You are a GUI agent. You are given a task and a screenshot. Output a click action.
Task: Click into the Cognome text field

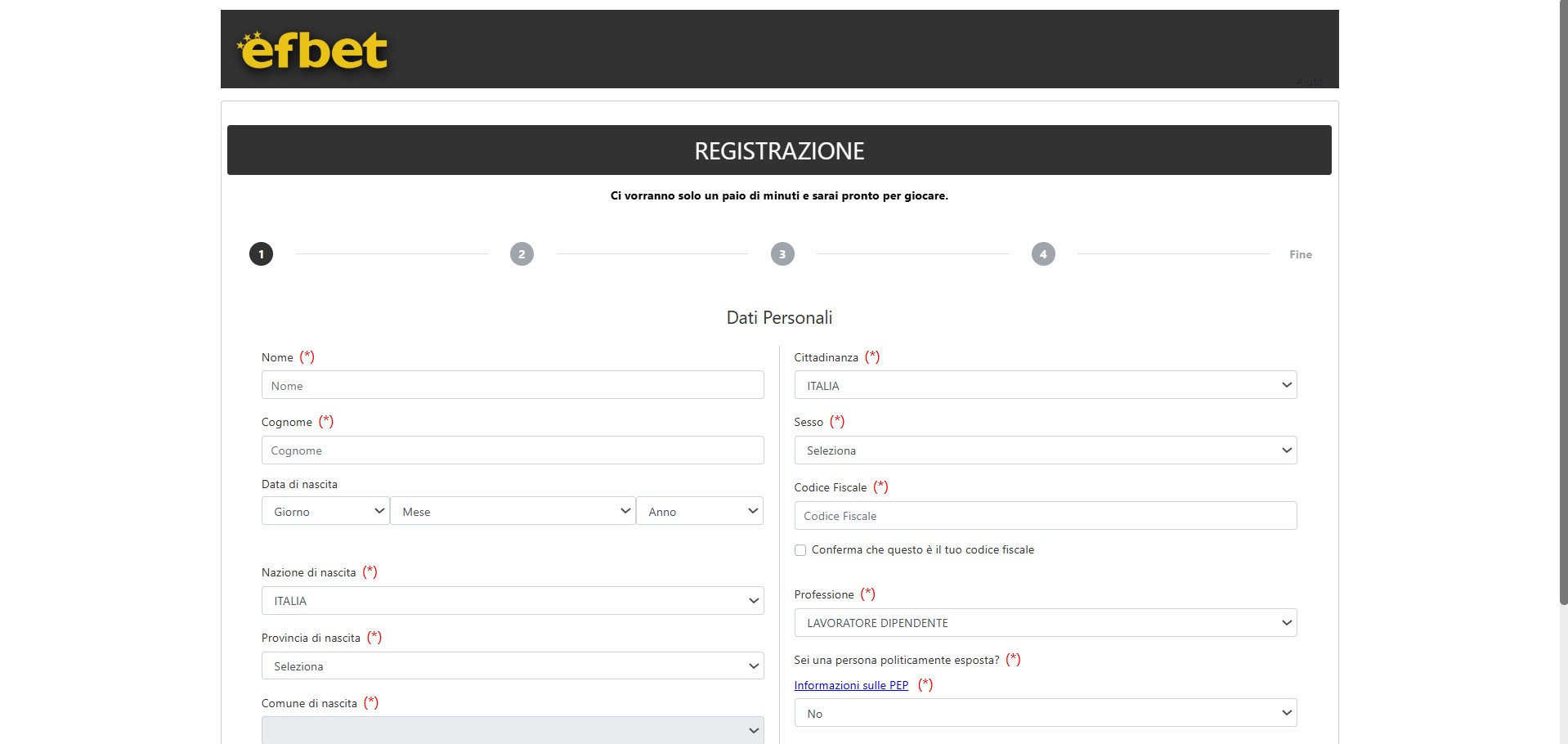pos(513,450)
